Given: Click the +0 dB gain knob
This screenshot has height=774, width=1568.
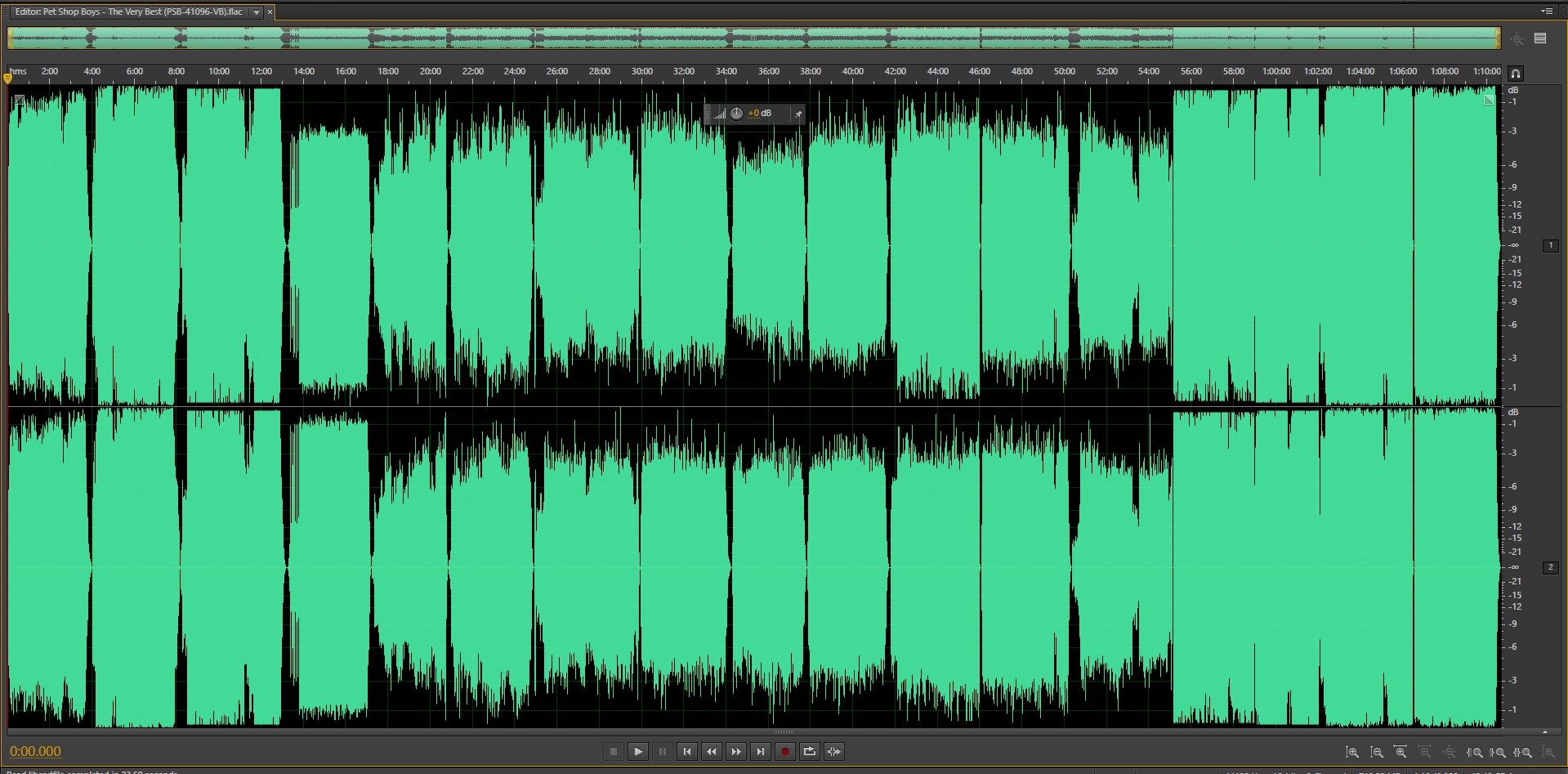Looking at the screenshot, I should [736, 114].
